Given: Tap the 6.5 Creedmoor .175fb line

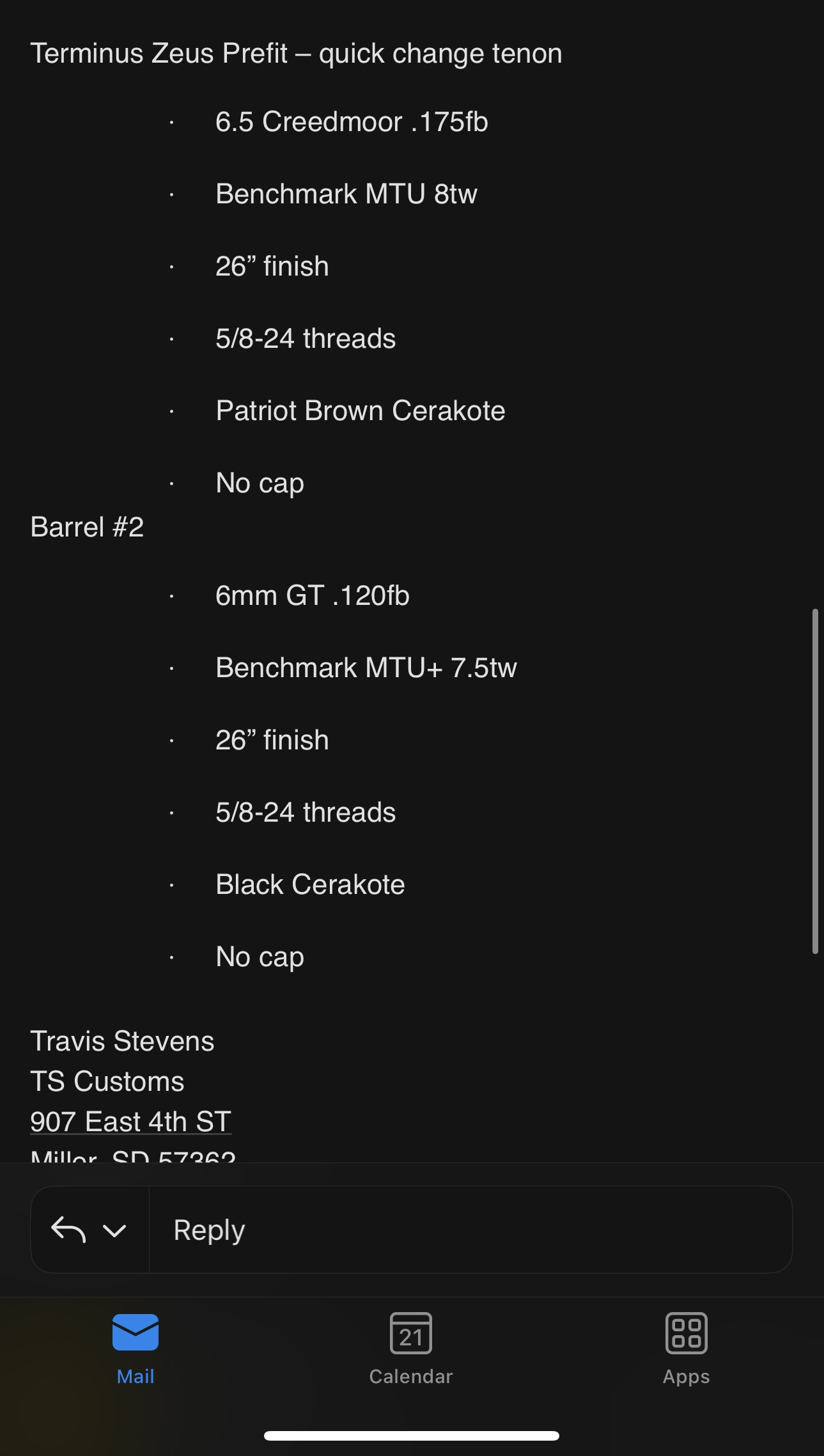Looking at the screenshot, I should (x=352, y=121).
